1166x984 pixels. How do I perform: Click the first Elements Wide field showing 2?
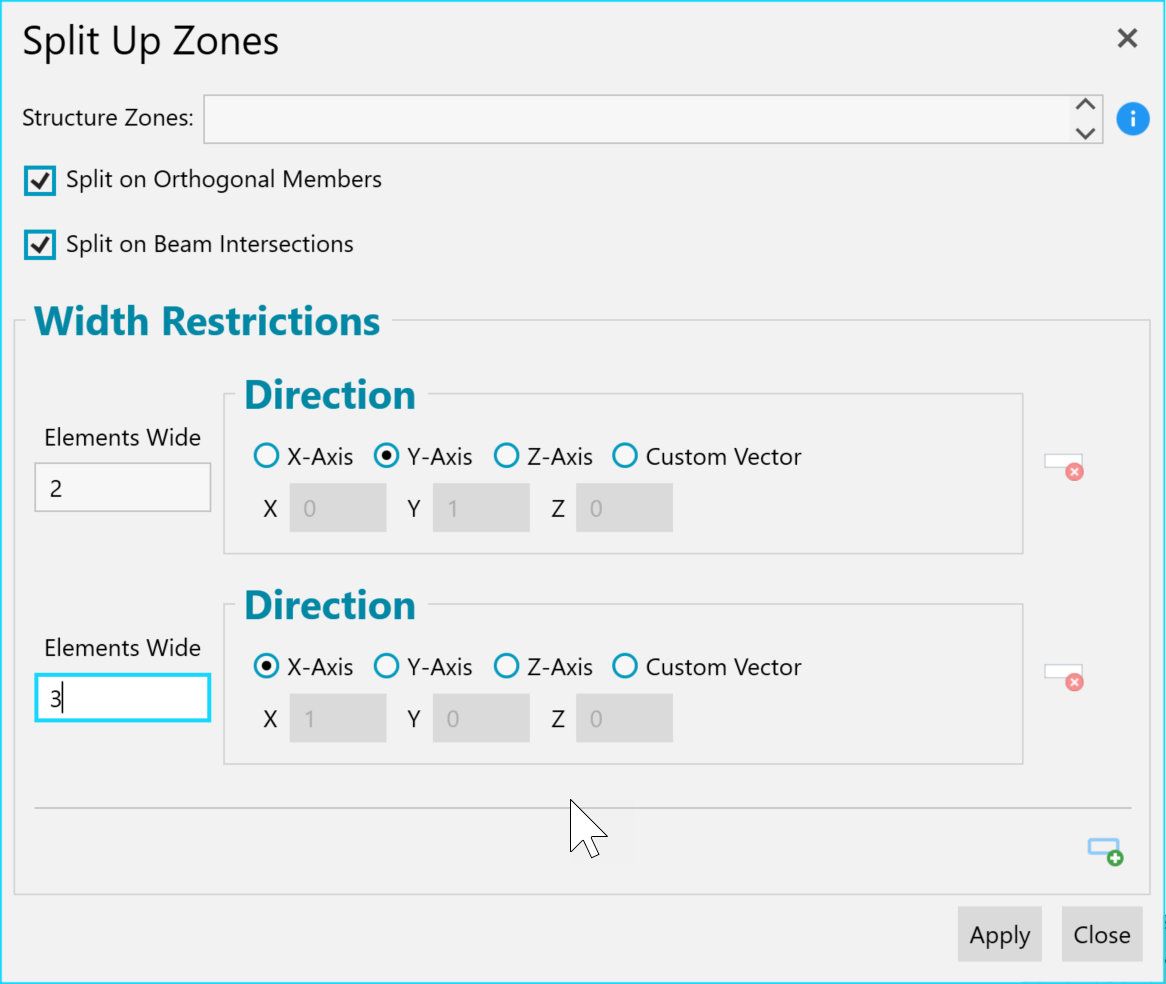point(123,488)
